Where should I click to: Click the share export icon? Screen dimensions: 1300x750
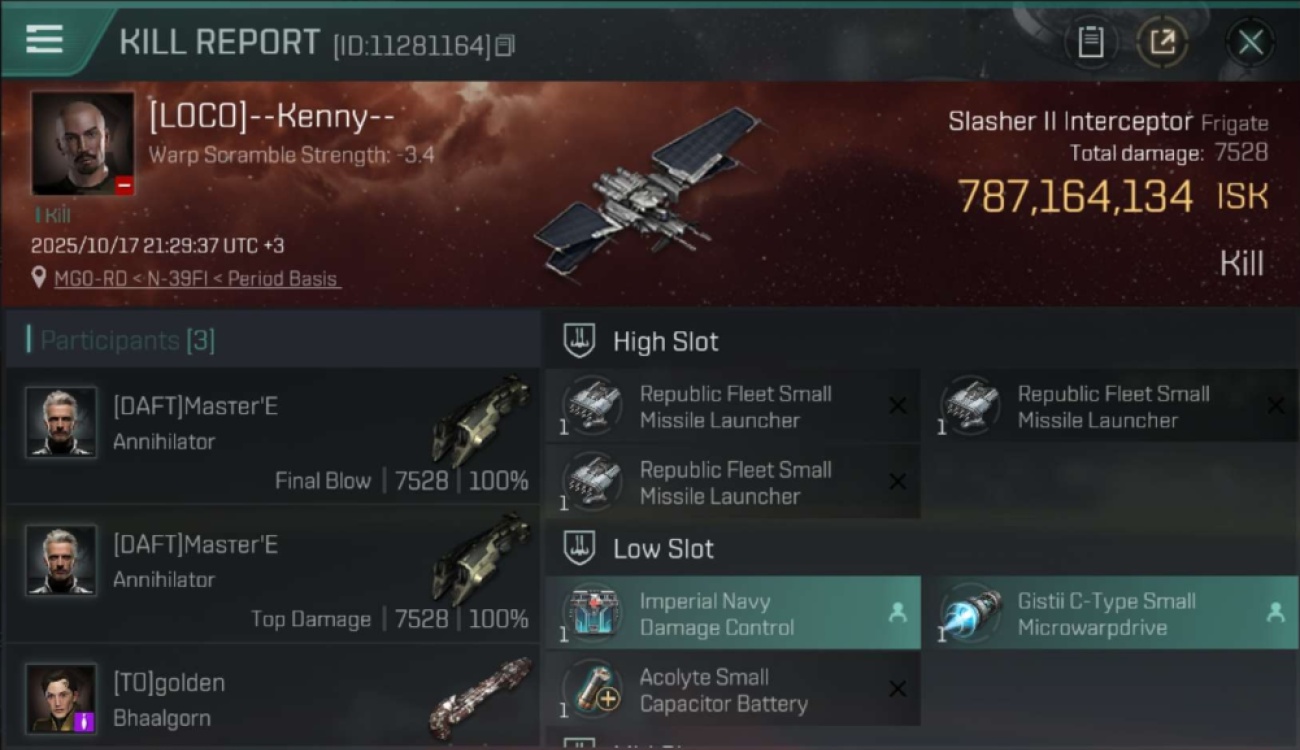coord(1162,42)
